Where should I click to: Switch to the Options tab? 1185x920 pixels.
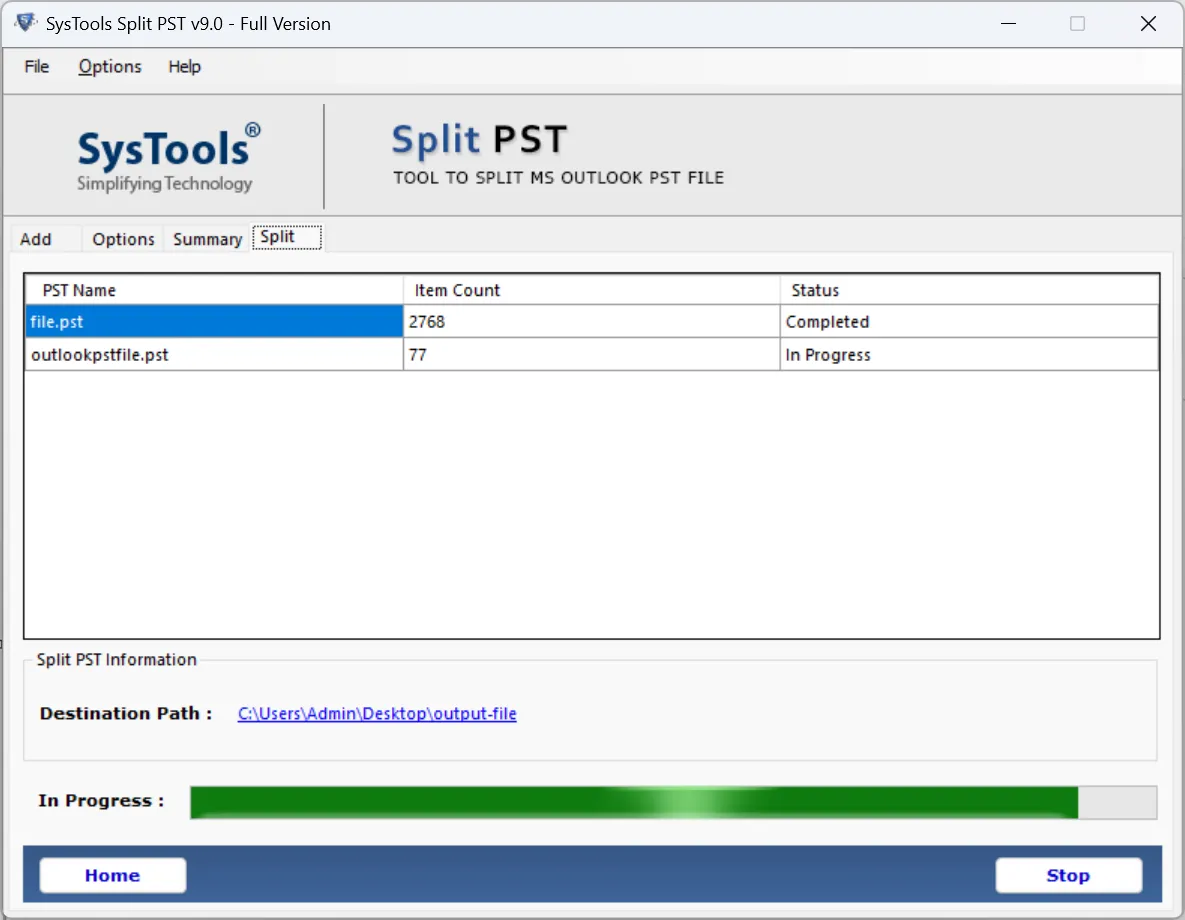coord(123,239)
